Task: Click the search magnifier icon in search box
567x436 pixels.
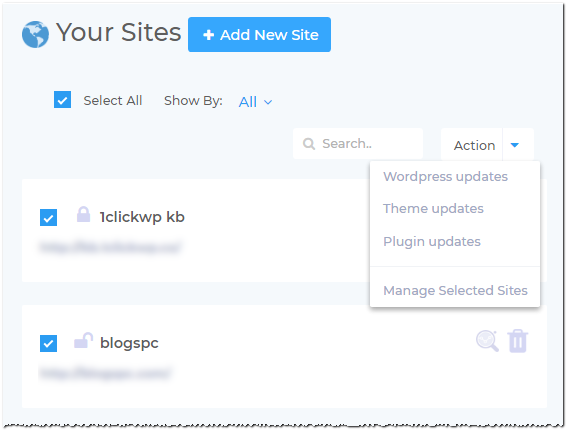Action: pos(309,144)
